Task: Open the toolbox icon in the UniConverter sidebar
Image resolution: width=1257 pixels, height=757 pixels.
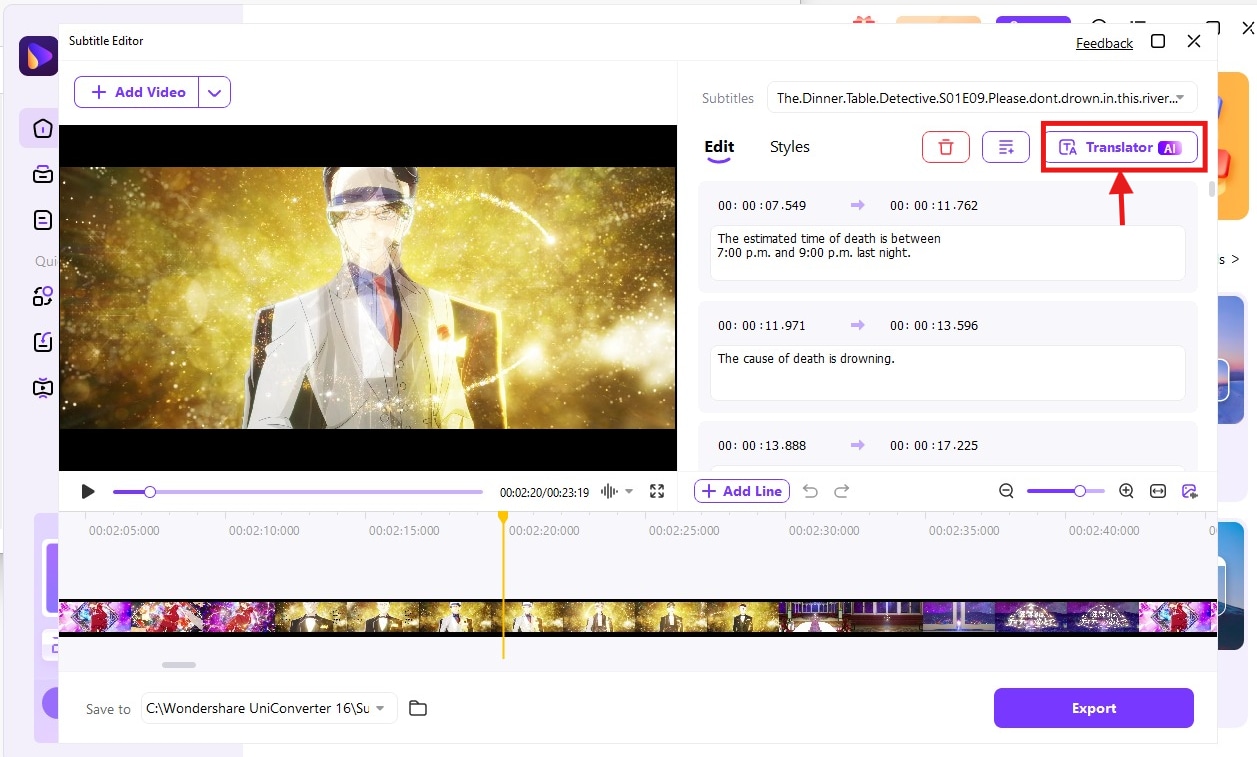Action: coord(42,174)
